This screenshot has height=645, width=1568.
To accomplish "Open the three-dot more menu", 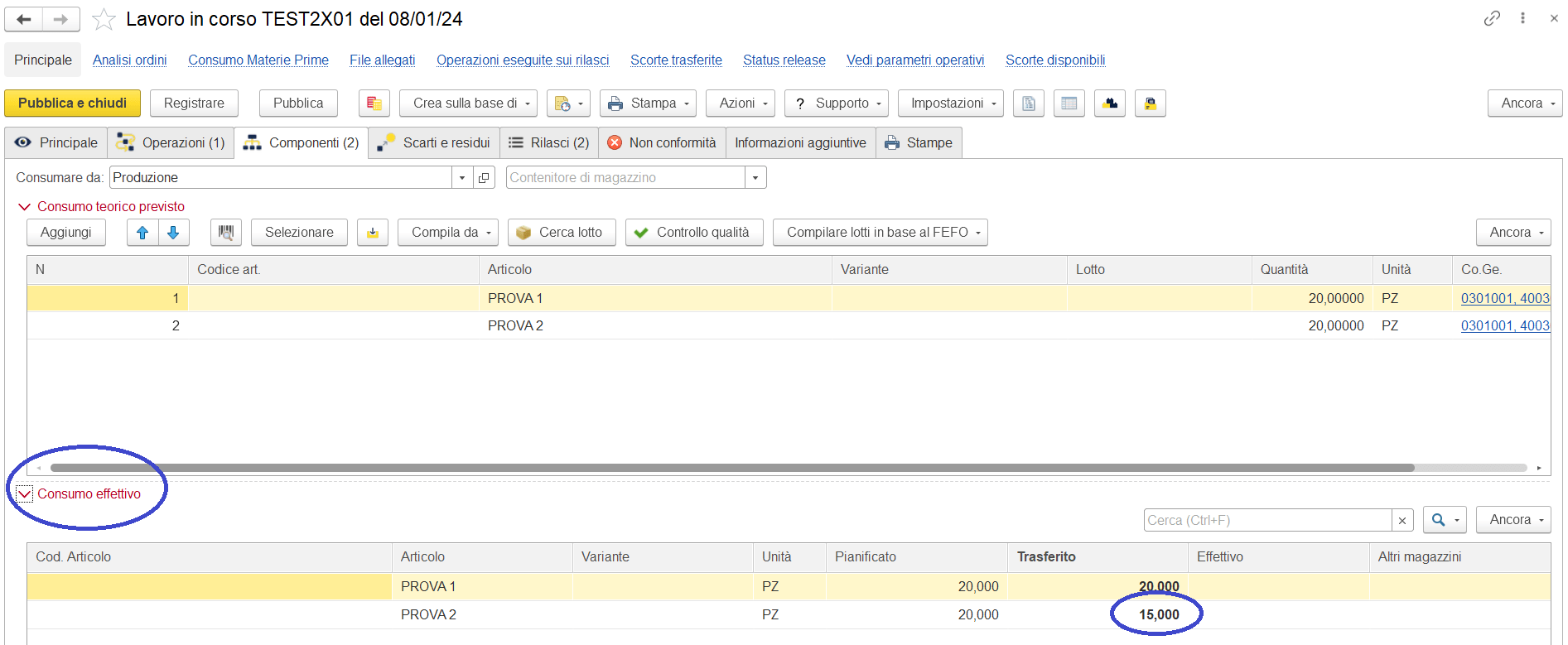I will coord(1522,18).
